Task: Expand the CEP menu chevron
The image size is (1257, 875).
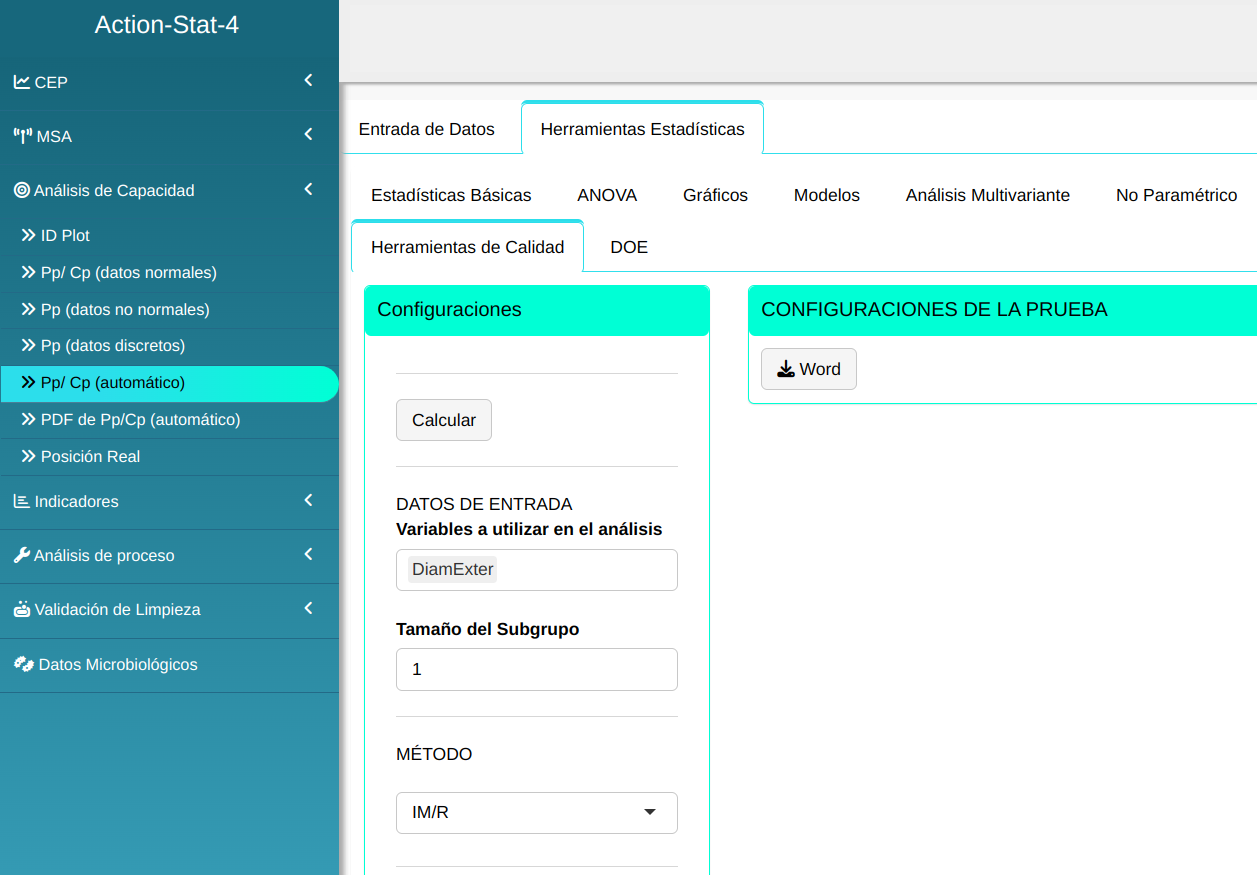Action: click(x=308, y=80)
